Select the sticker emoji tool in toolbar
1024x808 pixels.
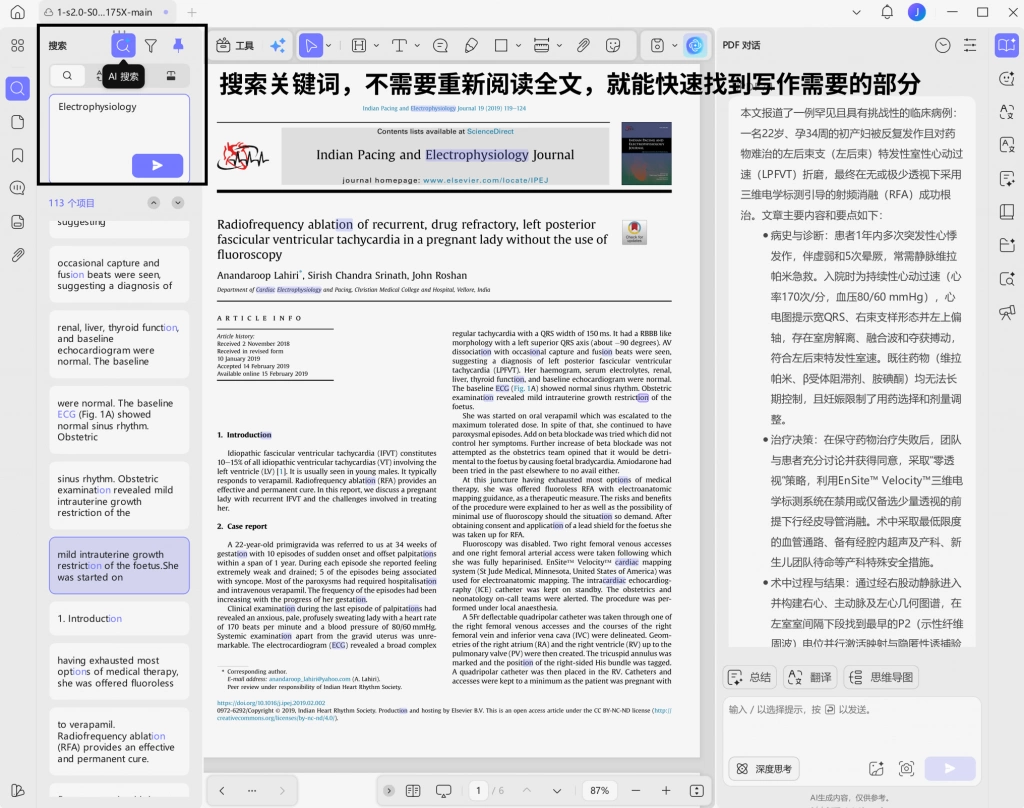613,45
